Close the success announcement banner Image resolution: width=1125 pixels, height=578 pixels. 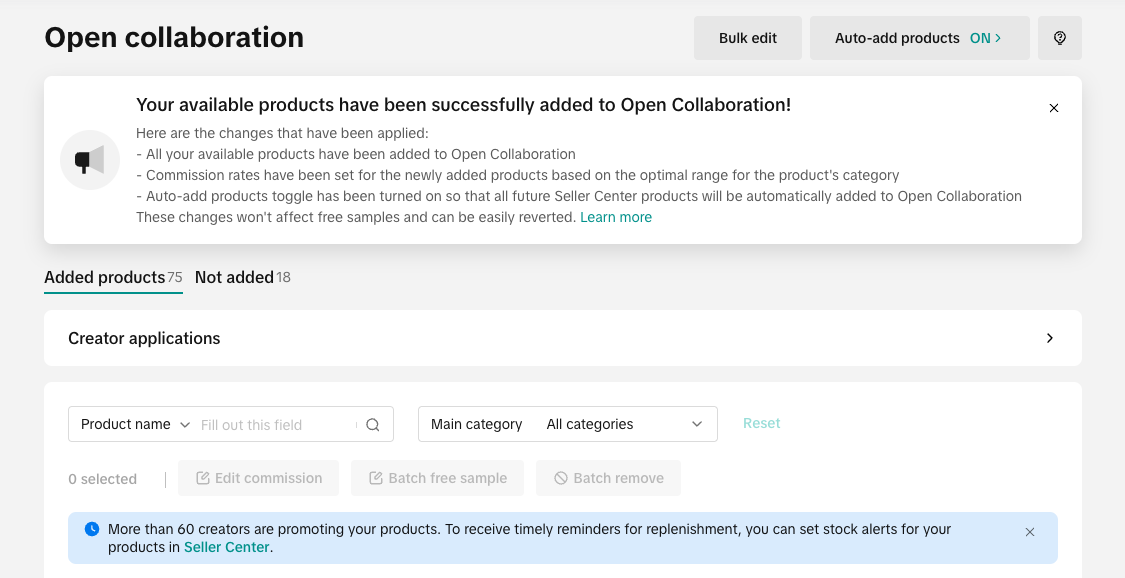pos(1053,108)
